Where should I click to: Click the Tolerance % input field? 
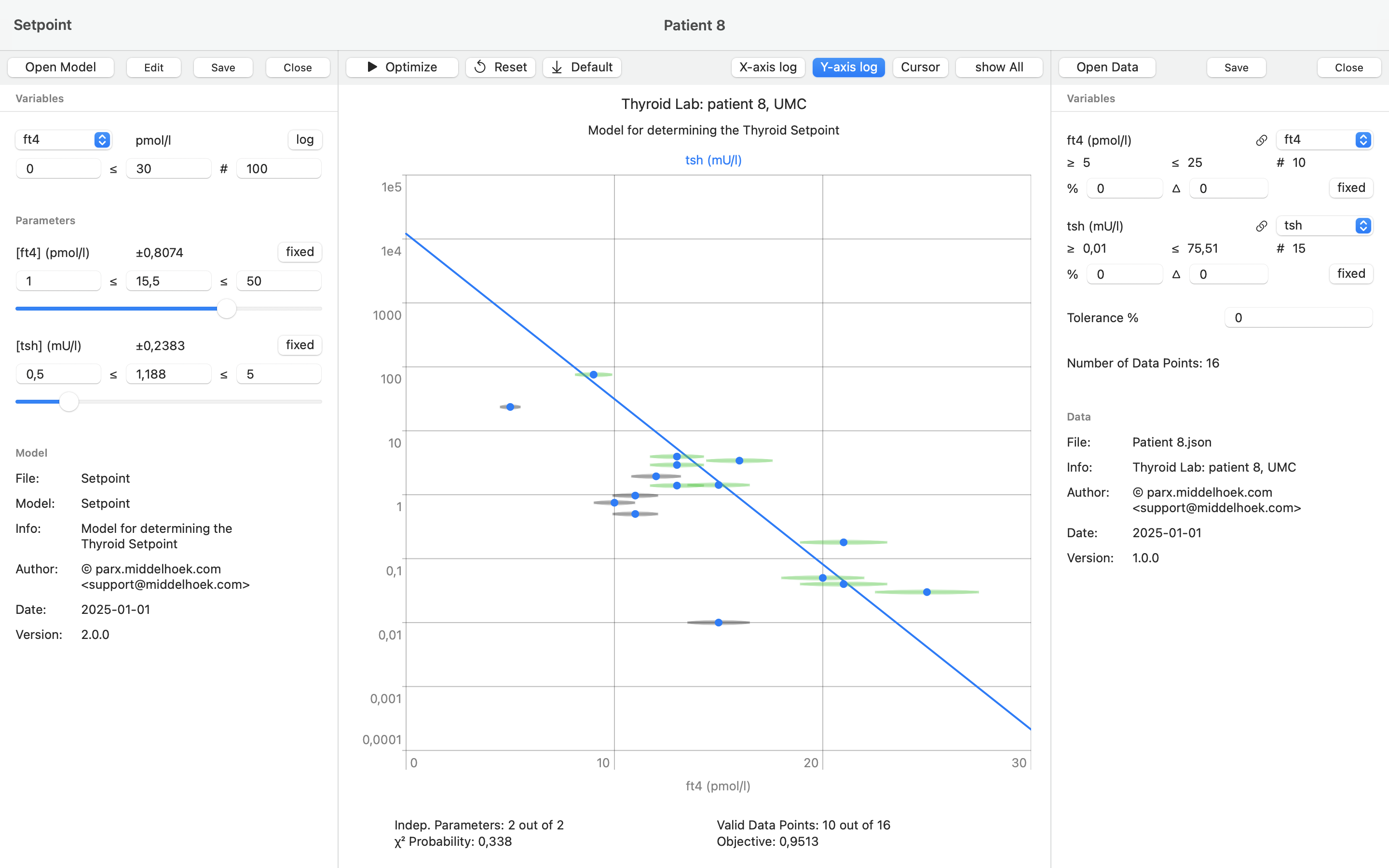tap(1298, 318)
